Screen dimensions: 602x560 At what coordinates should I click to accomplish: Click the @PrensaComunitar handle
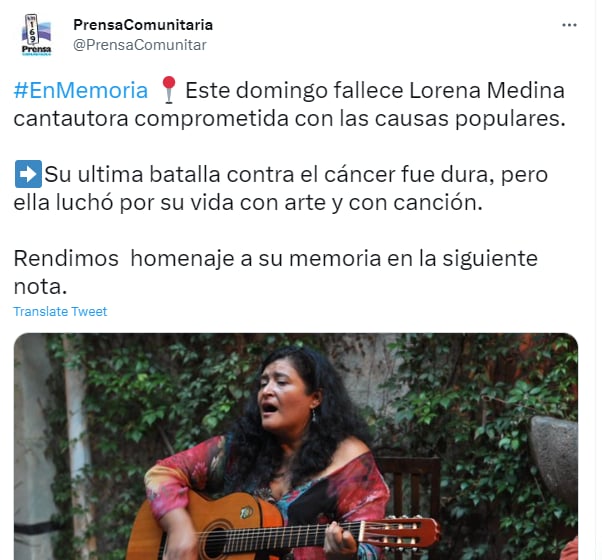[x=140, y=45]
